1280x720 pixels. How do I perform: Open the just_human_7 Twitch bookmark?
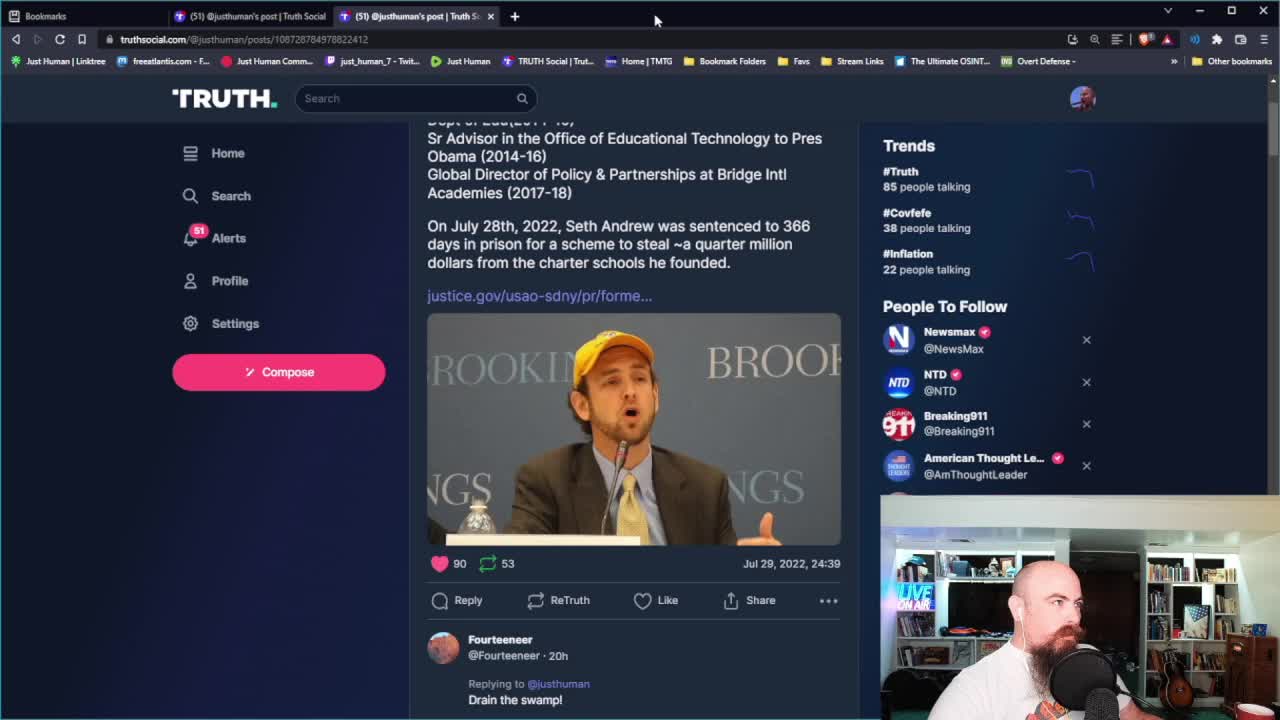click(372, 61)
